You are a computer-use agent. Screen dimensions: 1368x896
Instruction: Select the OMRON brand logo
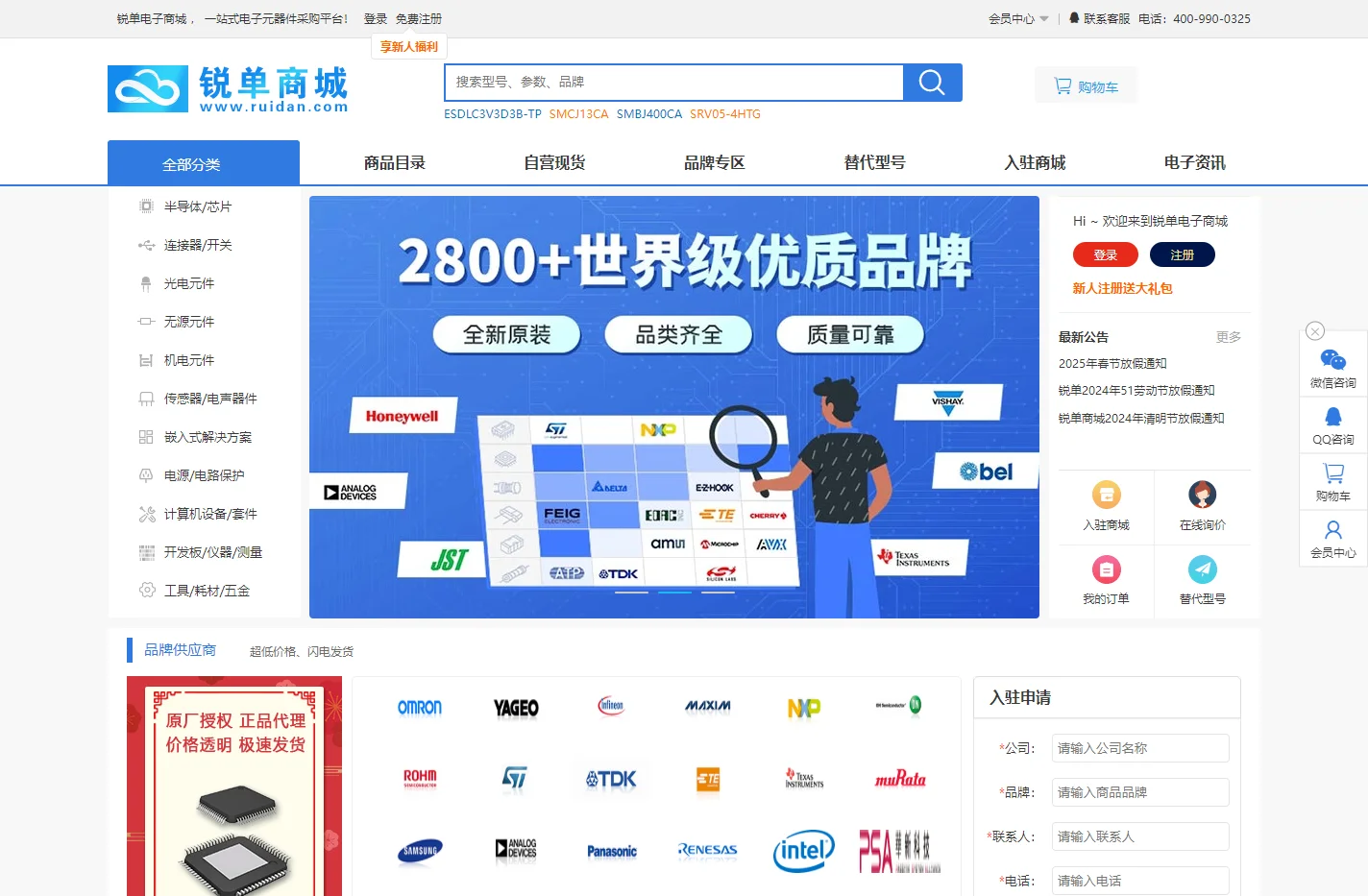420,708
